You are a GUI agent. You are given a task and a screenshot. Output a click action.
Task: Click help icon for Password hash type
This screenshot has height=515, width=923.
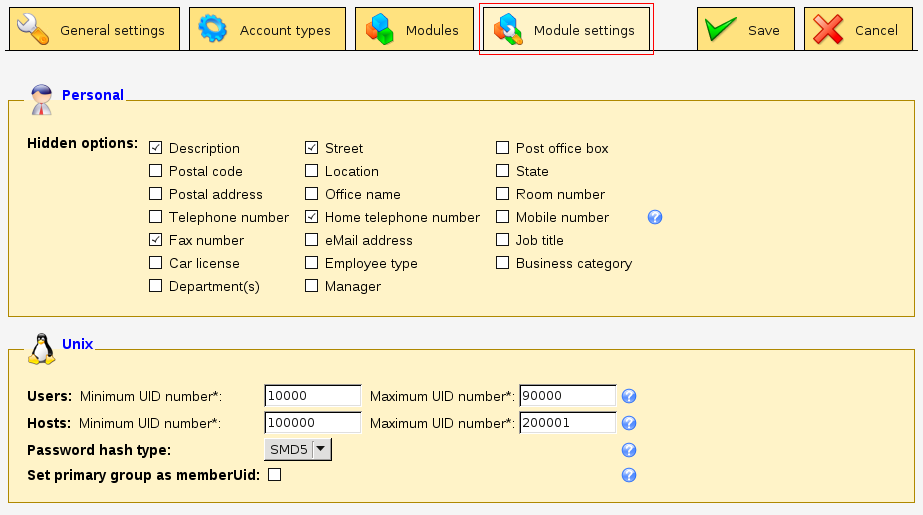click(x=629, y=450)
